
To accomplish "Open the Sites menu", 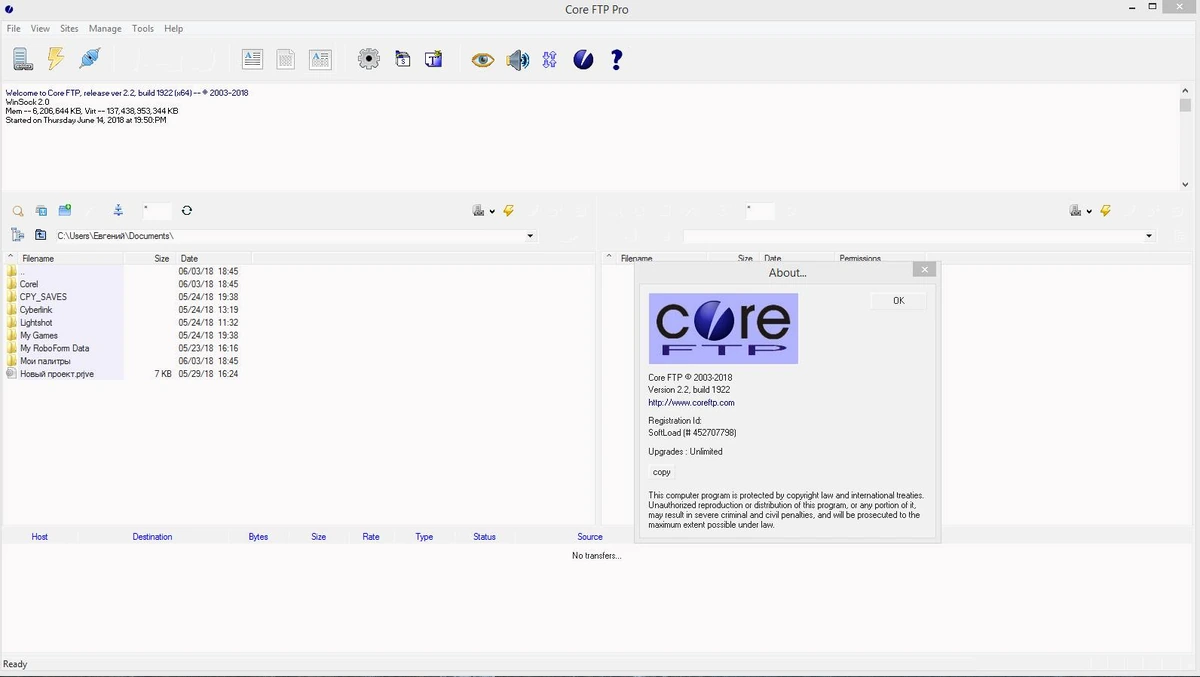I will coord(69,29).
